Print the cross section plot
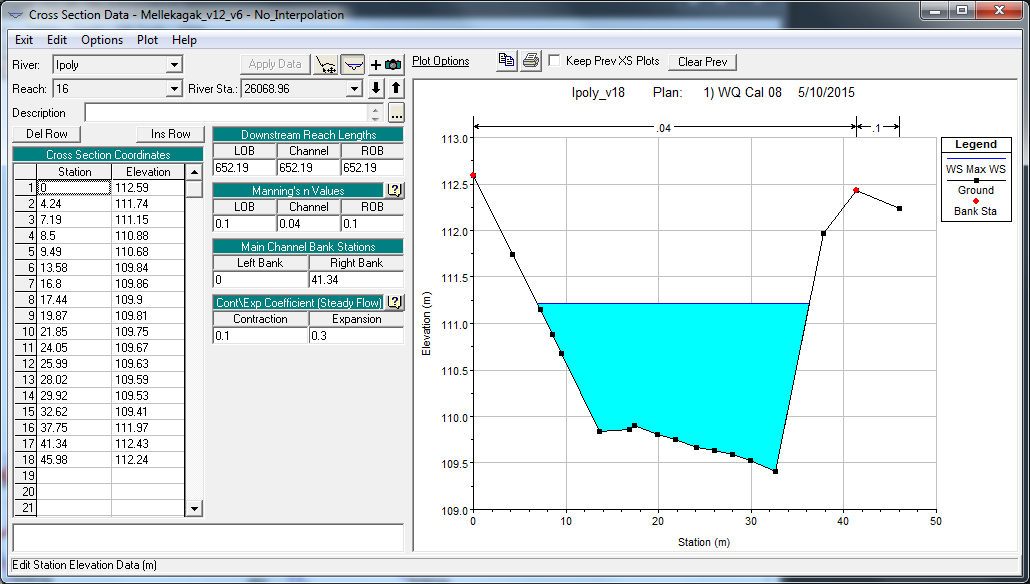 (531, 61)
